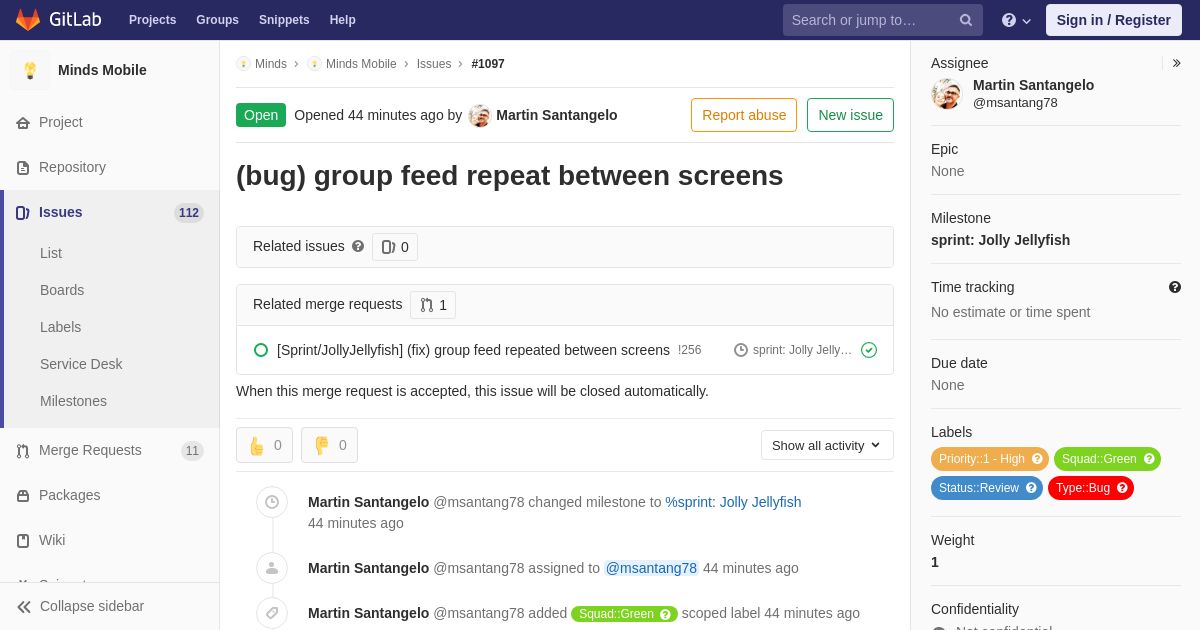Open Groups in the top navigation
The height and width of the screenshot is (630, 1200).
pos(217,20)
